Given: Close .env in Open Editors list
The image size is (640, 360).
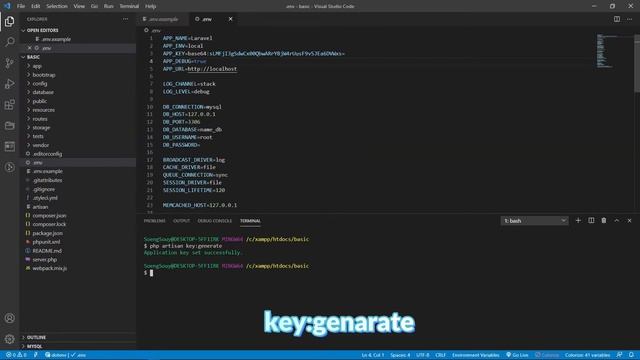Looking at the screenshot, I should coord(29,48).
